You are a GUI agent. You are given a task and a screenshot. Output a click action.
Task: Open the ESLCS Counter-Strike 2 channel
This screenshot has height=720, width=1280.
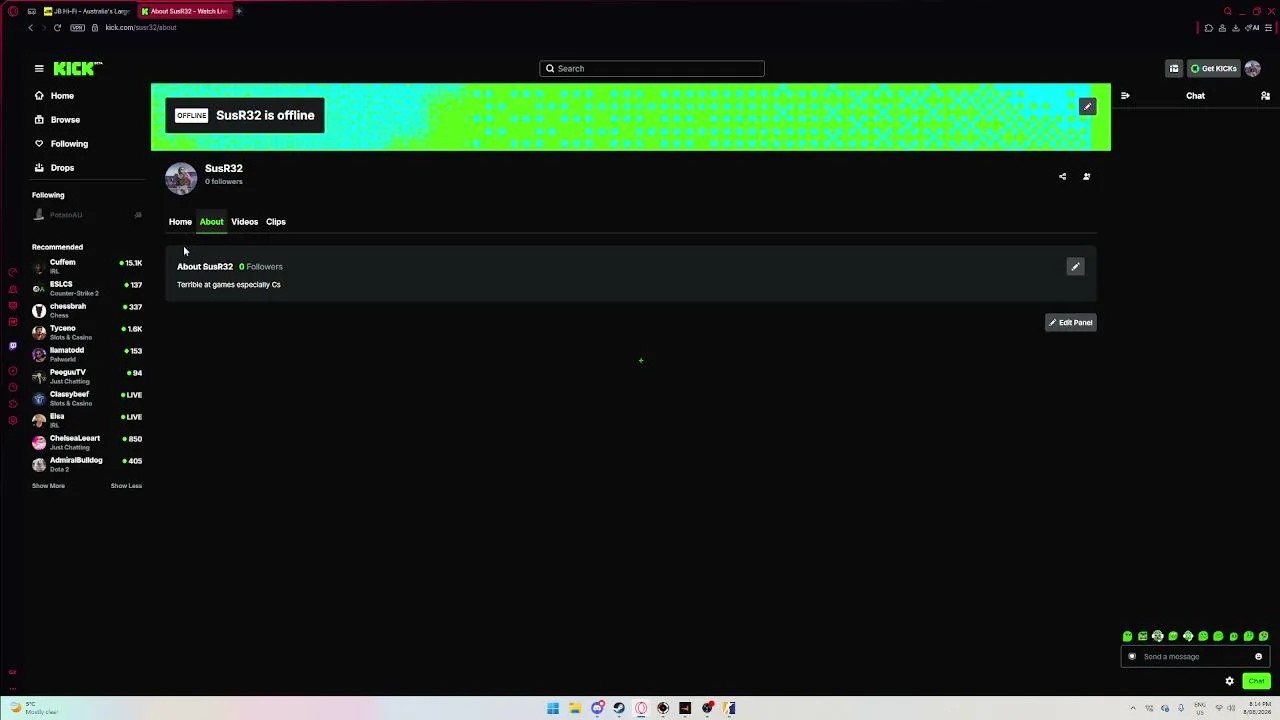pyautogui.click(x=87, y=288)
